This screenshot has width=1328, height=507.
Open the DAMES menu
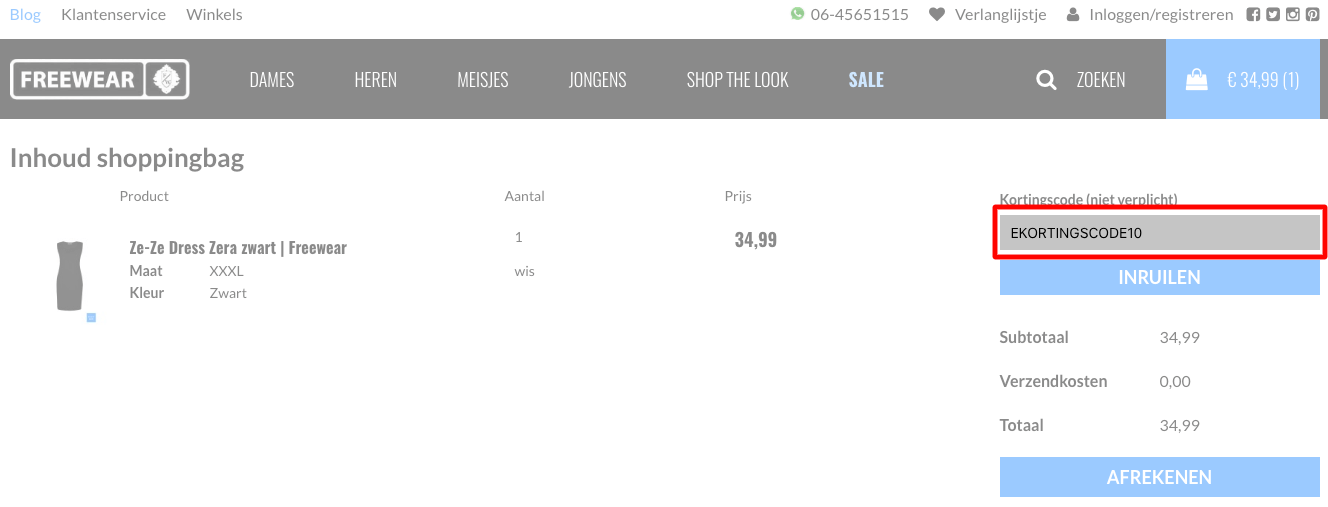[x=272, y=80]
